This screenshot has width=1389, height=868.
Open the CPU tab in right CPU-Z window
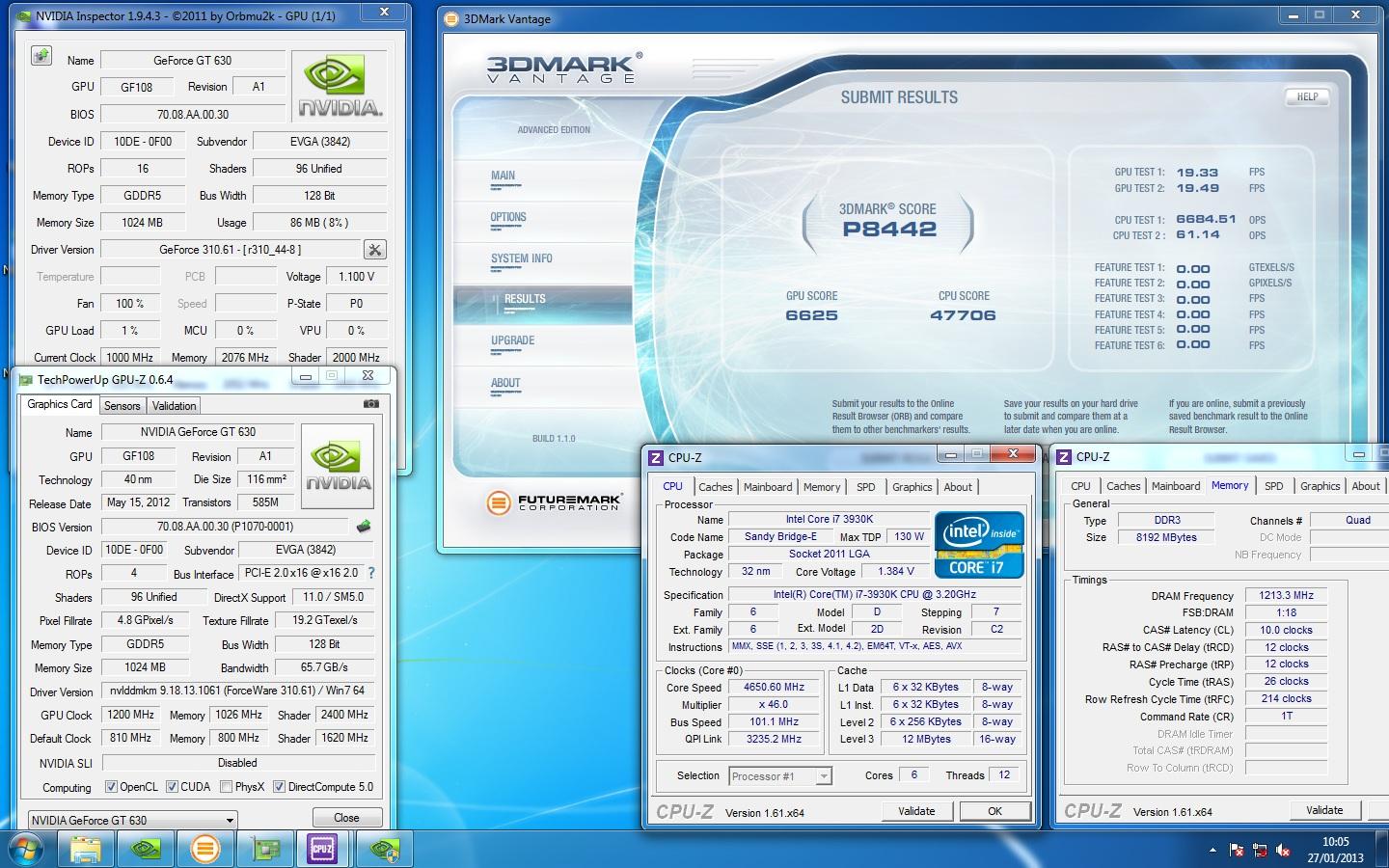[1081, 486]
